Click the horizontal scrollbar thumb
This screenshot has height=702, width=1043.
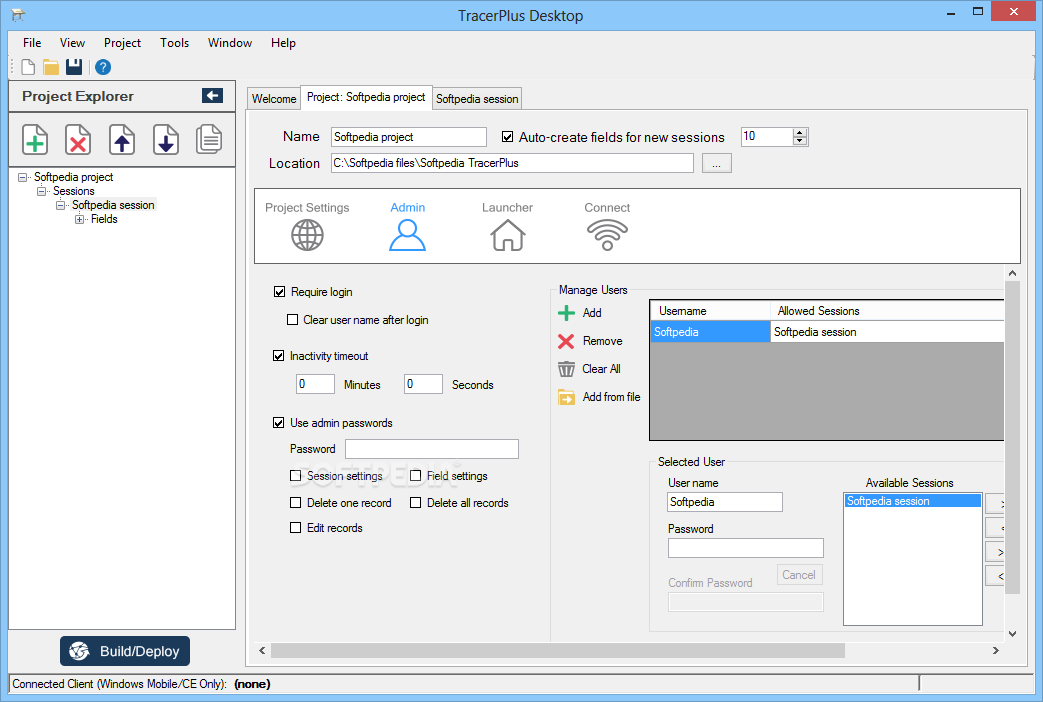(557, 650)
